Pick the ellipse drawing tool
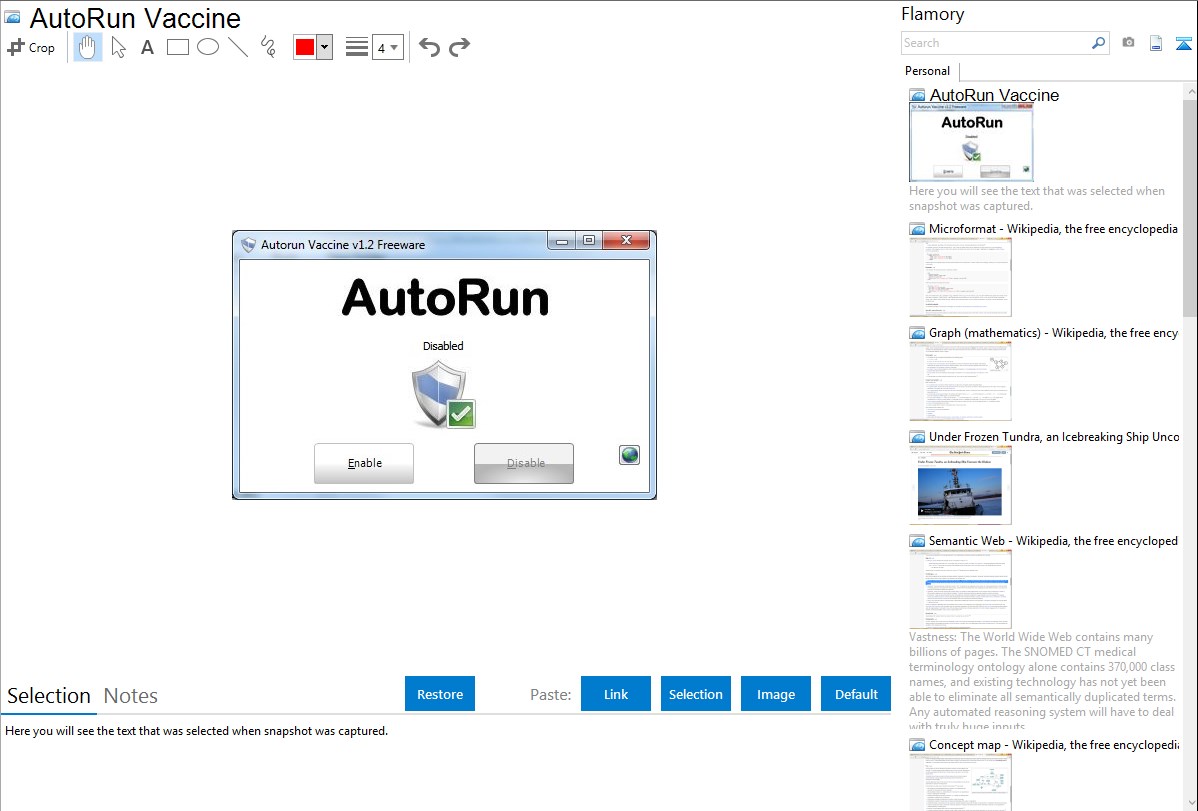This screenshot has height=811, width=1198. coord(208,47)
